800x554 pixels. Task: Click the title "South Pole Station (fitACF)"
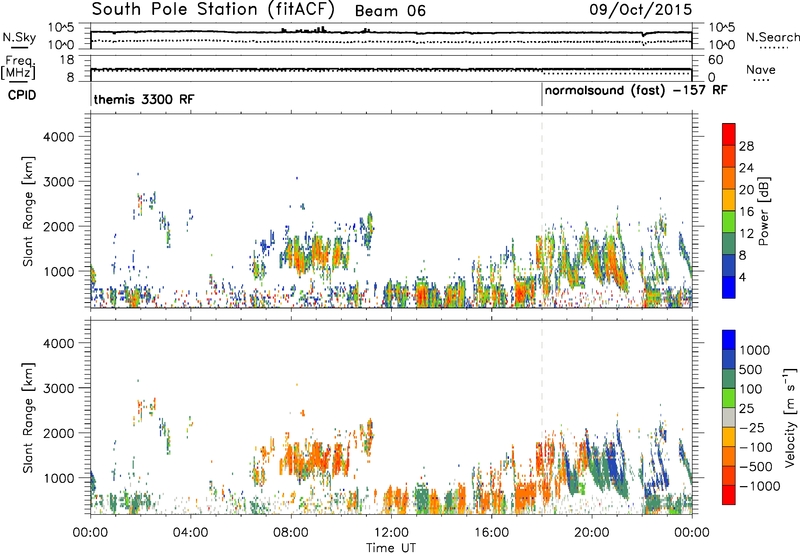click(x=213, y=10)
